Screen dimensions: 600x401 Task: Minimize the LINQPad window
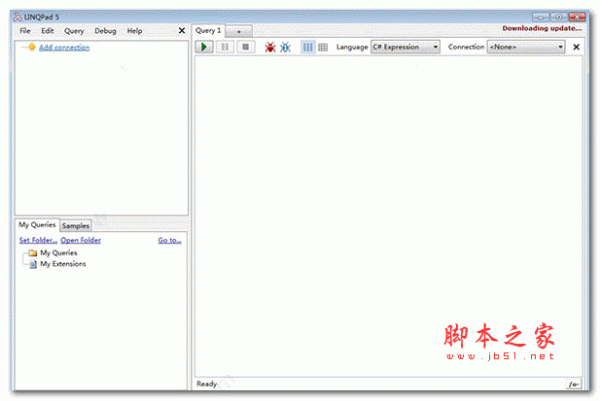point(540,17)
